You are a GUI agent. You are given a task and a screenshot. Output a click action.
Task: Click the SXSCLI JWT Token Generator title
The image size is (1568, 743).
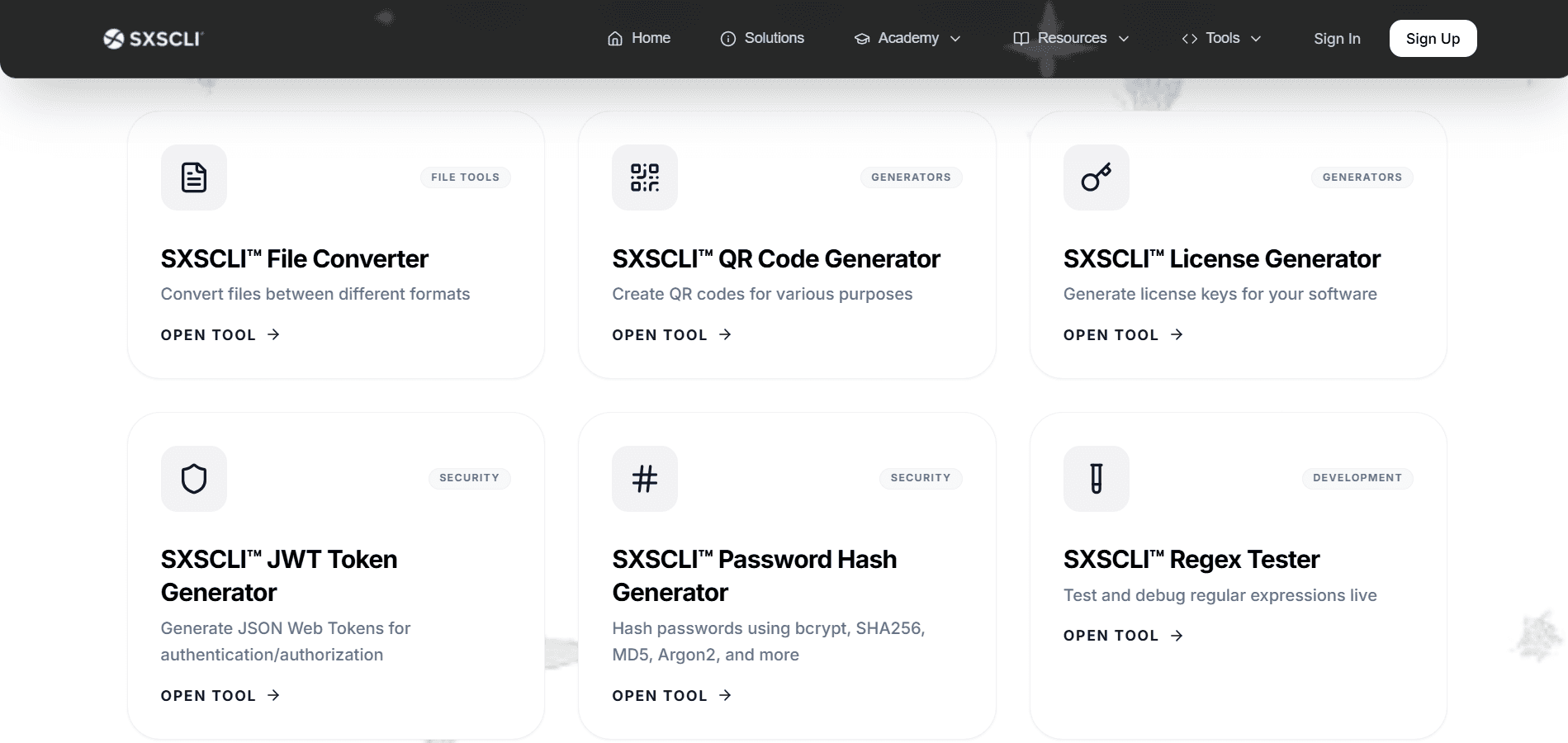(x=279, y=576)
